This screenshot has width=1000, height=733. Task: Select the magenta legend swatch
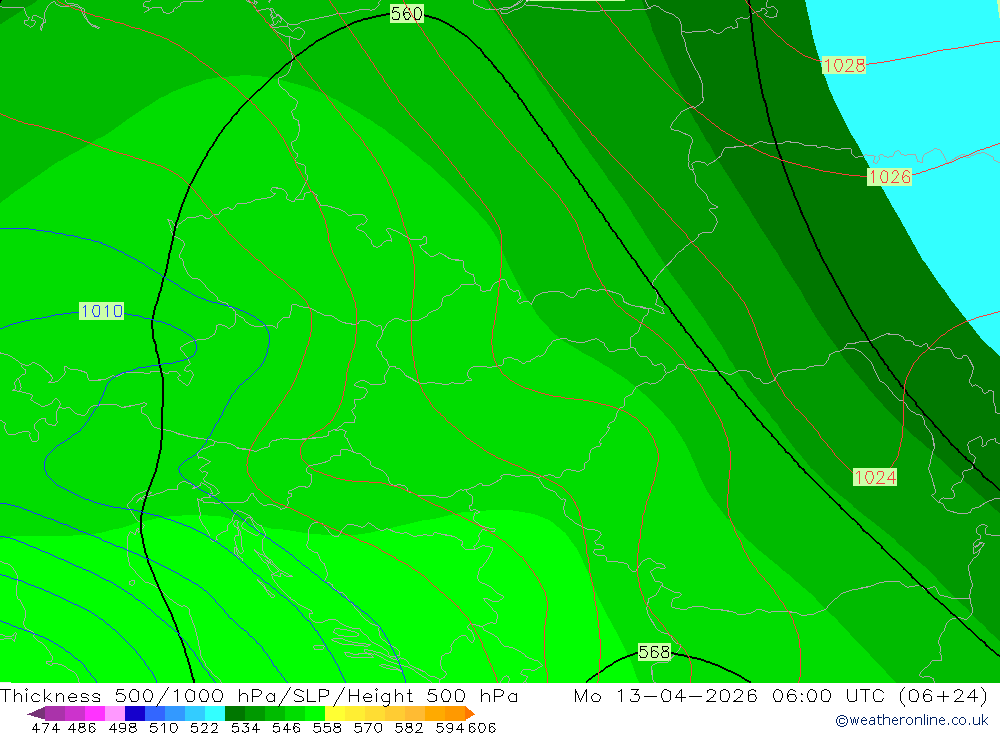94,713
